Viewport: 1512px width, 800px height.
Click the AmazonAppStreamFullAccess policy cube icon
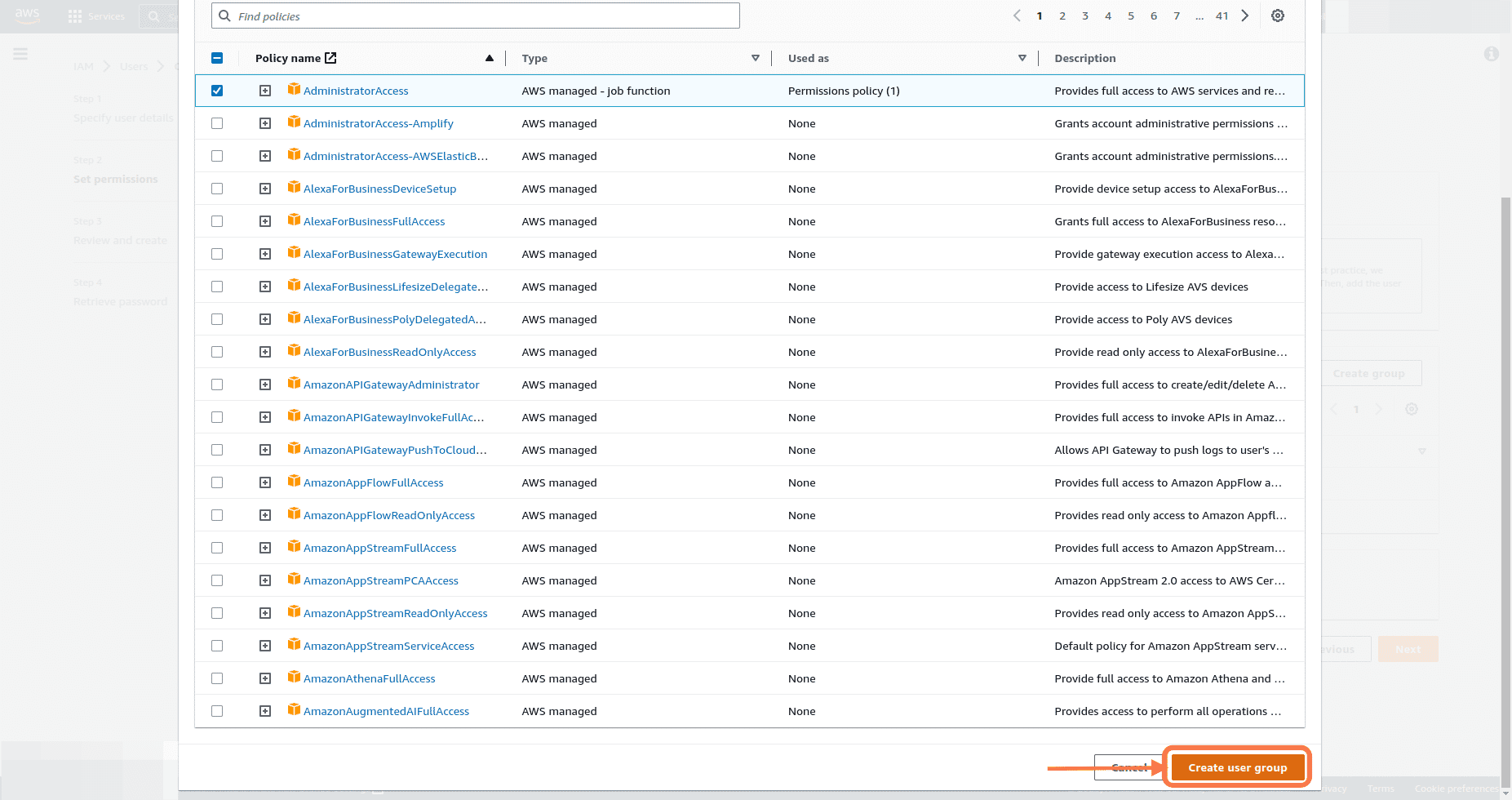(x=294, y=546)
